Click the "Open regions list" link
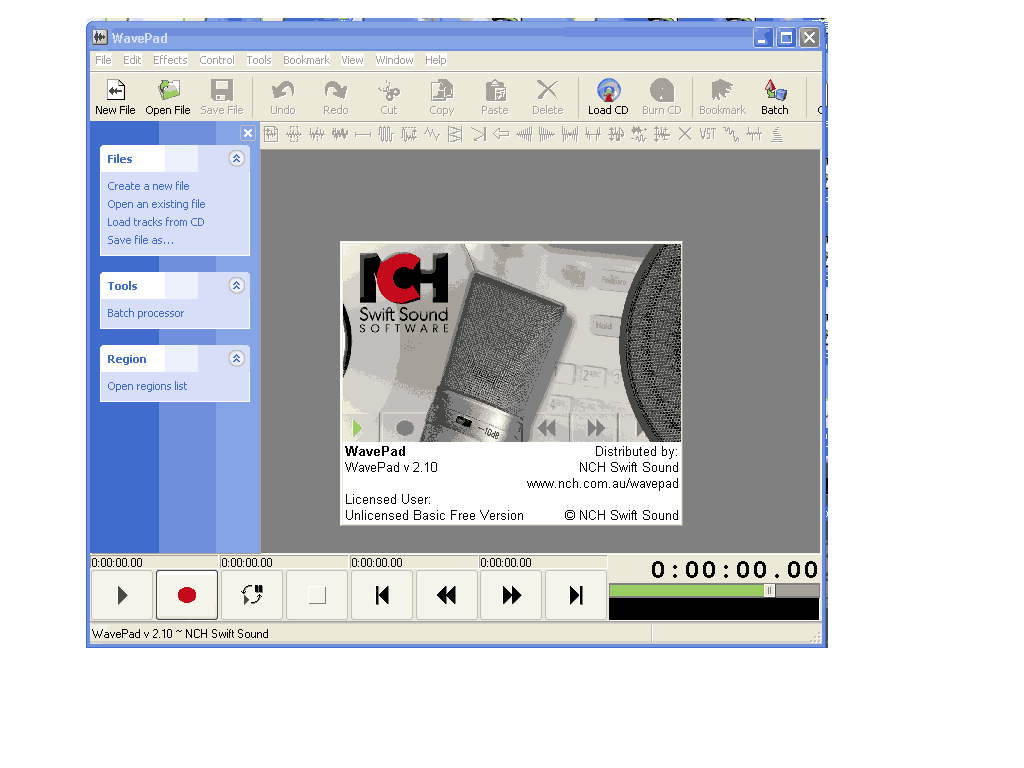1024x768 pixels. (x=147, y=387)
